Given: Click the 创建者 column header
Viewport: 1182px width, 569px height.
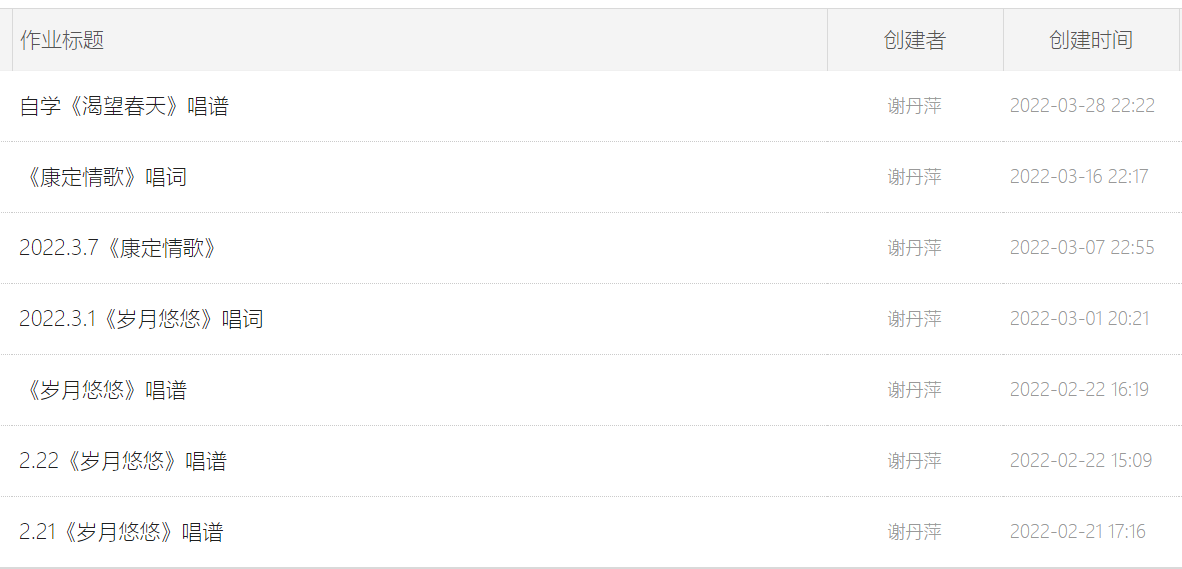Looking at the screenshot, I should pos(914,40).
